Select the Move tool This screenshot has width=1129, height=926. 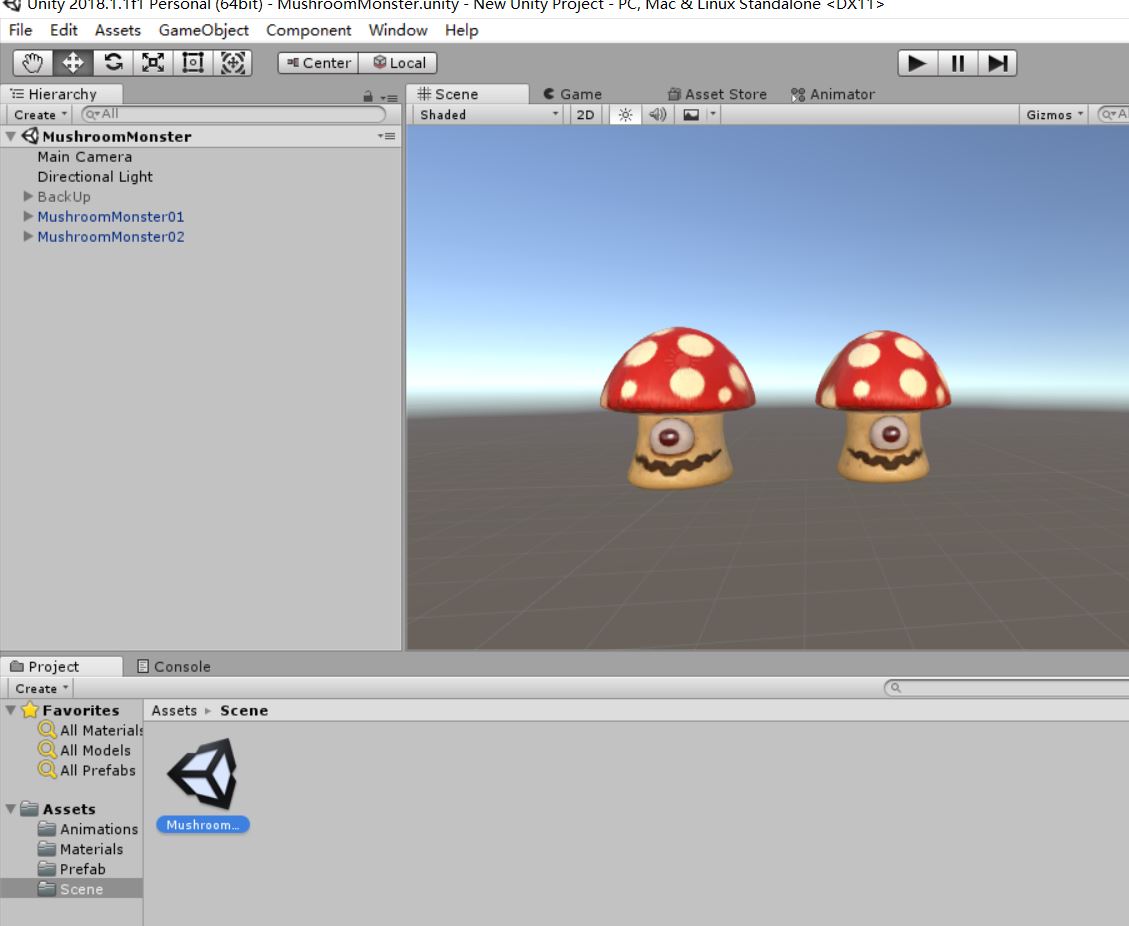(x=73, y=62)
